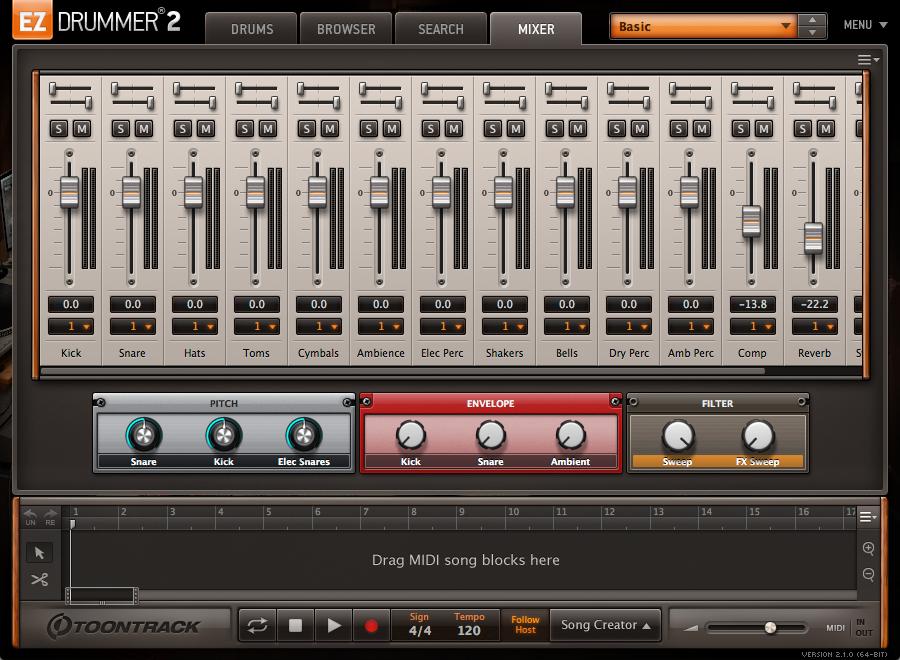This screenshot has width=900, height=660.
Task: Toggle Follow Host tempo sync
Action: click(x=525, y=625)
